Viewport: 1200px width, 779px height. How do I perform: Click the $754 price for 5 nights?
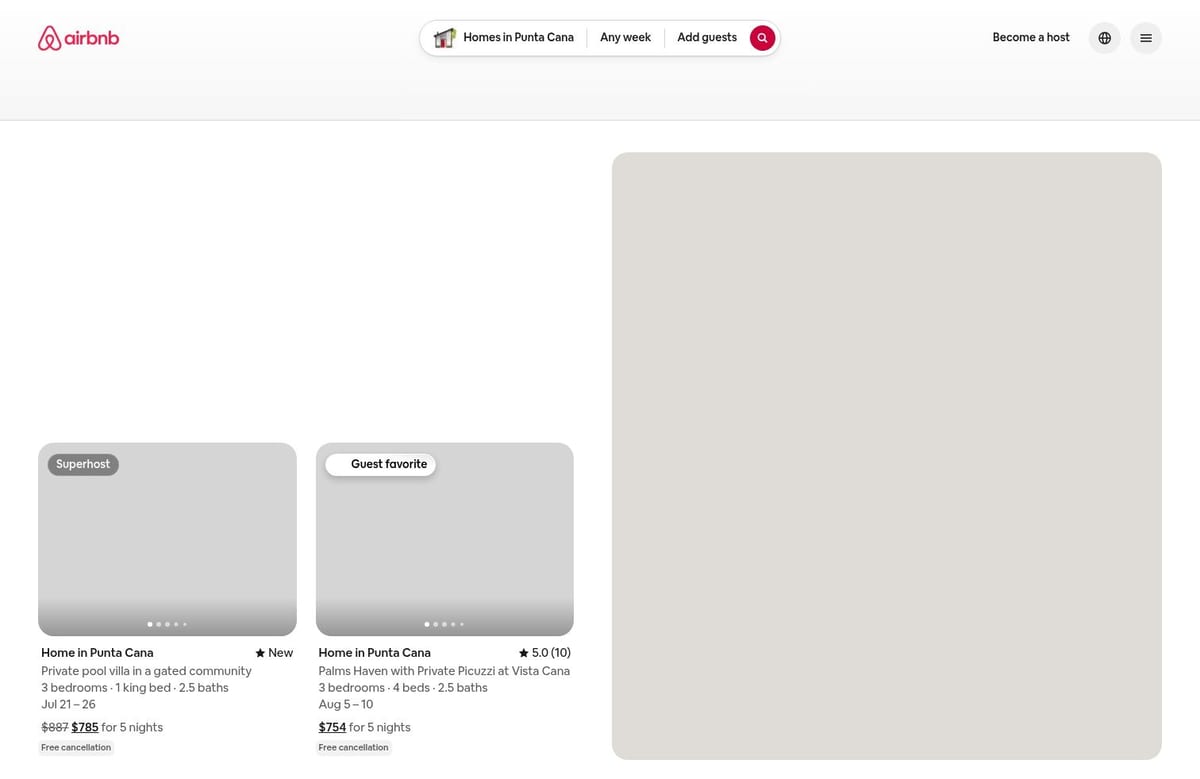[332, 728]
